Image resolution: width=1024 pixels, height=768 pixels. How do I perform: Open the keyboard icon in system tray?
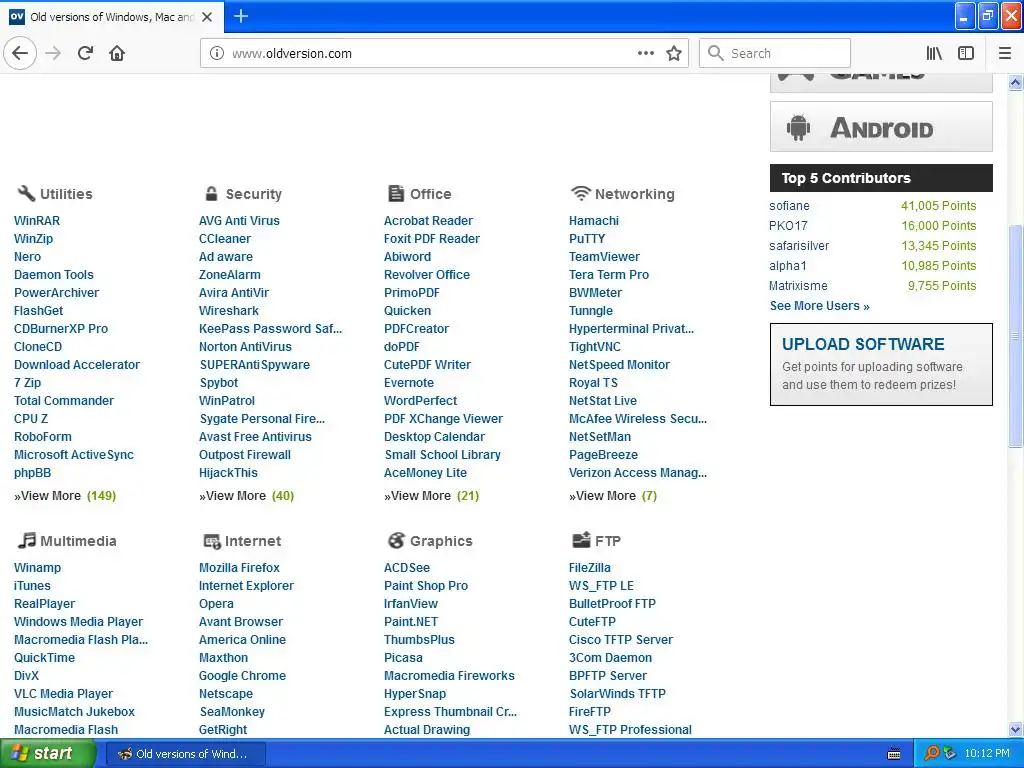pos(894,754)
